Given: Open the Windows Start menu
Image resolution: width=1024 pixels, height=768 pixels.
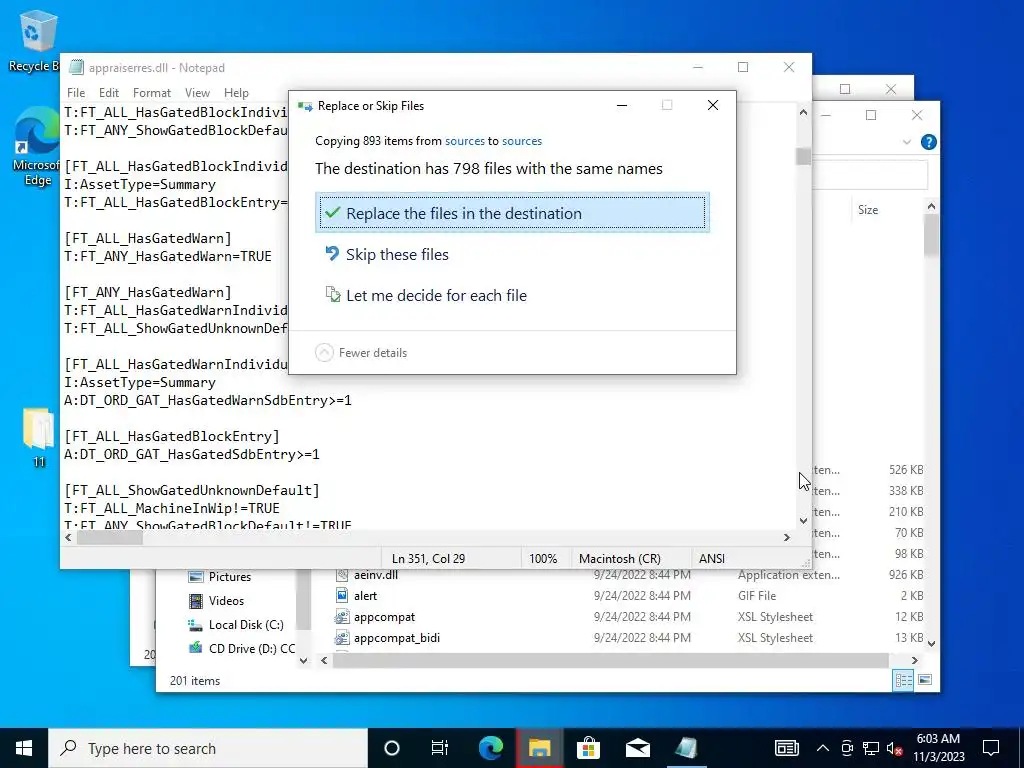Looking at the screenshot, I should click(x=24, y=748).
